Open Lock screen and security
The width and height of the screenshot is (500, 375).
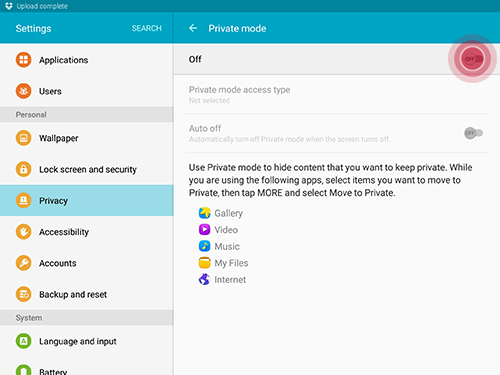87,169
